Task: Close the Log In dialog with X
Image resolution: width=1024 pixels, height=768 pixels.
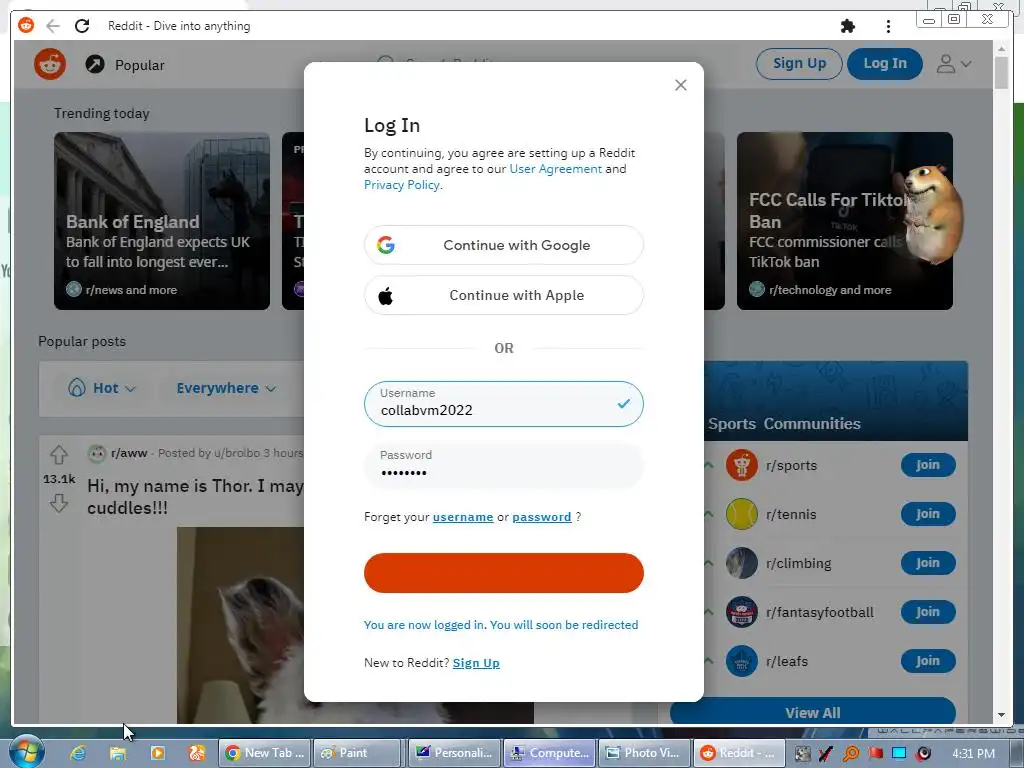Action: pyautogui.click(x=680, y=85)
